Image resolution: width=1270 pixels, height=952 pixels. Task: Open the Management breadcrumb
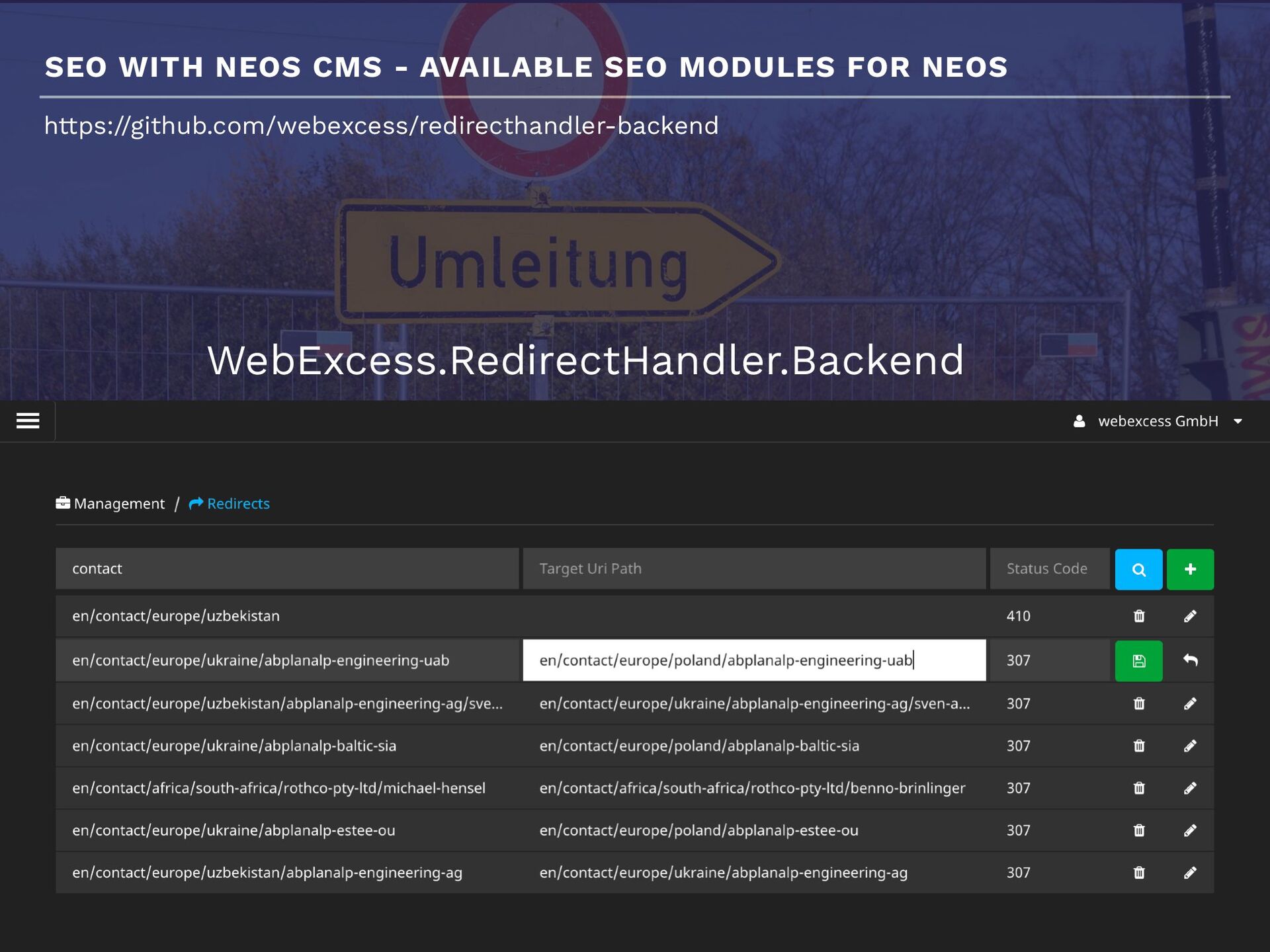click(119, 504)
